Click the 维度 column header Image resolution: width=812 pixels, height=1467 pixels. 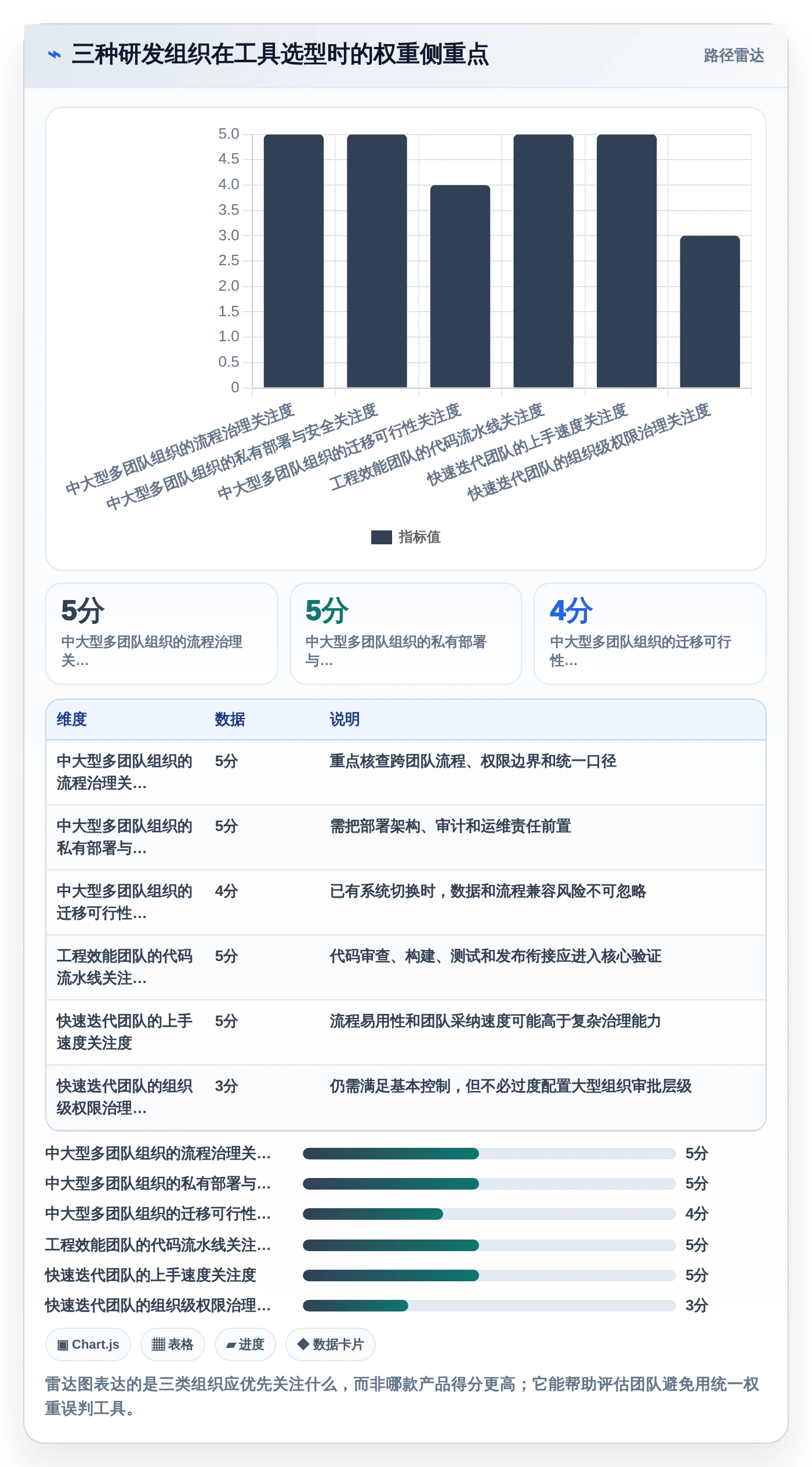tap(72, 720)
